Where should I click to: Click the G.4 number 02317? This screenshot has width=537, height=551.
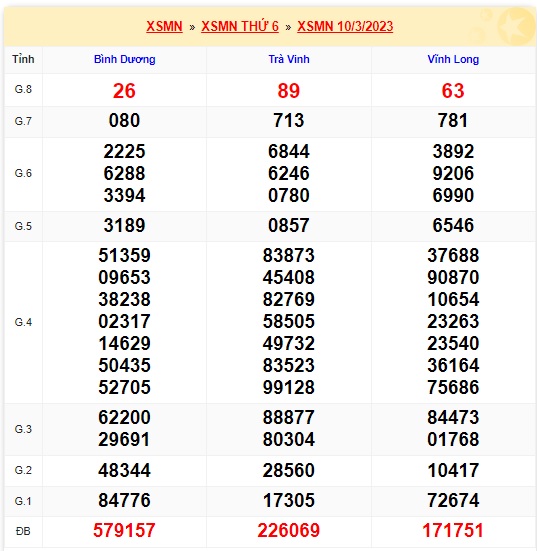pos(124,322)
